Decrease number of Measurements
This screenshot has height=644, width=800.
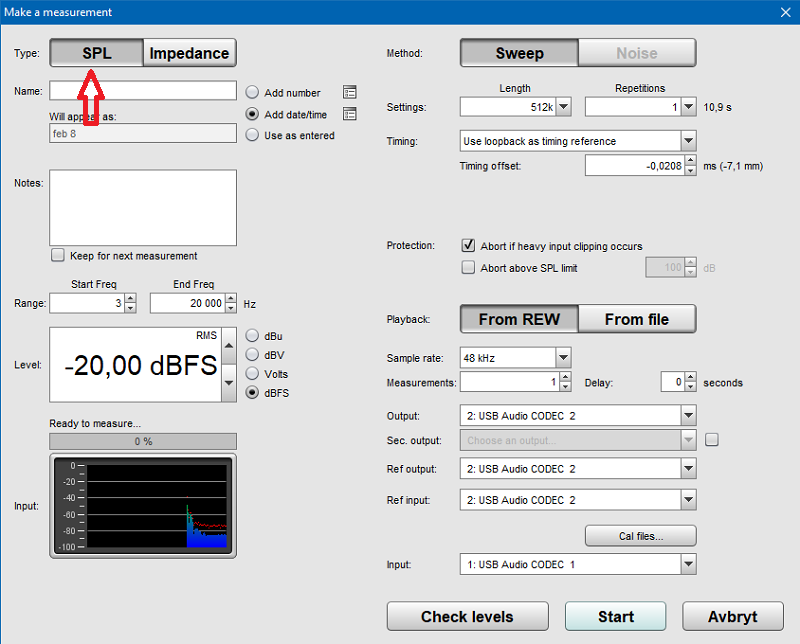(x=565, y=387)
